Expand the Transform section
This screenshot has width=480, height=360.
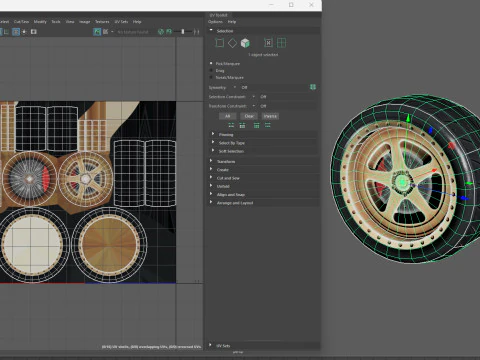pos(211,161)
